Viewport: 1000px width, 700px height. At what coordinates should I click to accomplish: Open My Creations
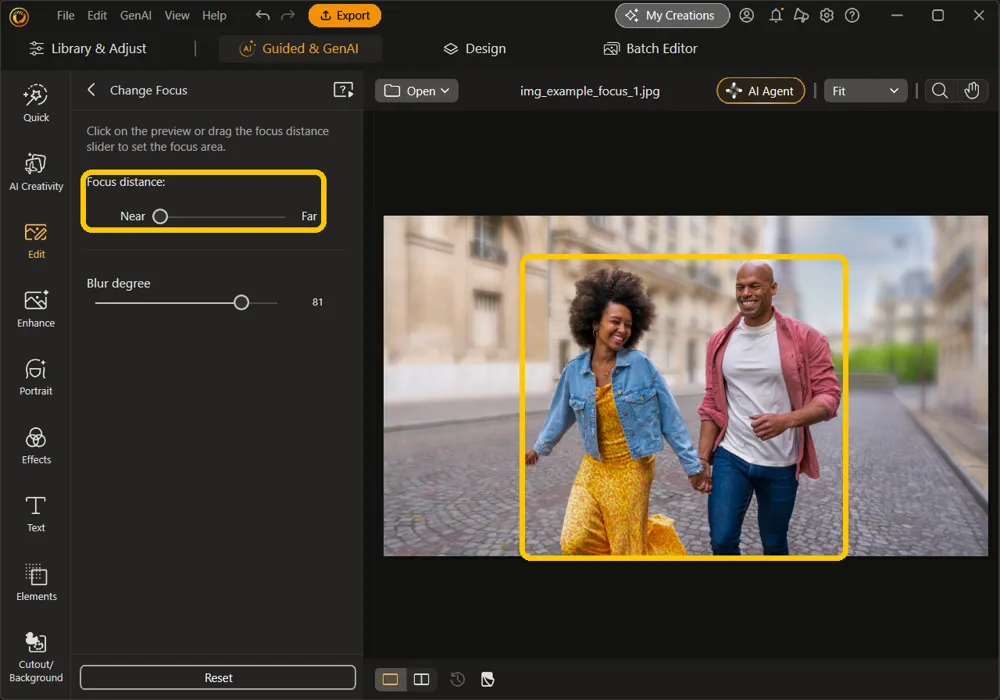(x=672, y=15)
